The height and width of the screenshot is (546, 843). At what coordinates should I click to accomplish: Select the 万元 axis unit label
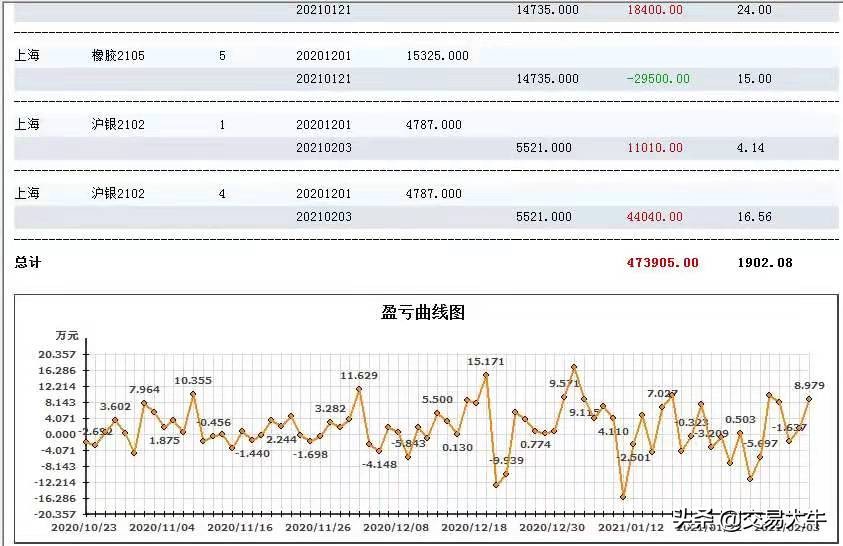click(x=67, y=335)
